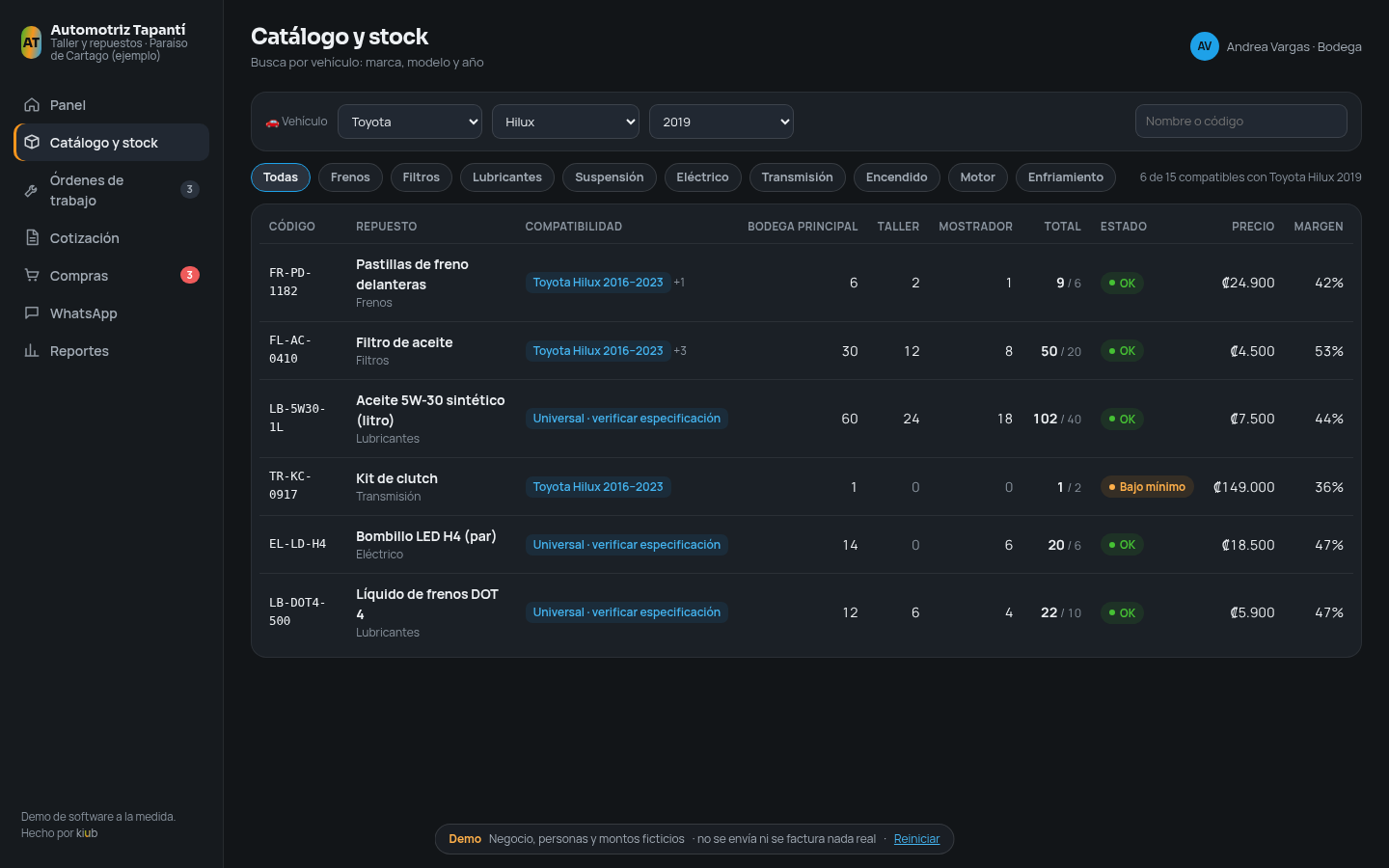Screen dimensions: 1389x868
Task: Click the Precio column header
Action: pos(1253,227)
